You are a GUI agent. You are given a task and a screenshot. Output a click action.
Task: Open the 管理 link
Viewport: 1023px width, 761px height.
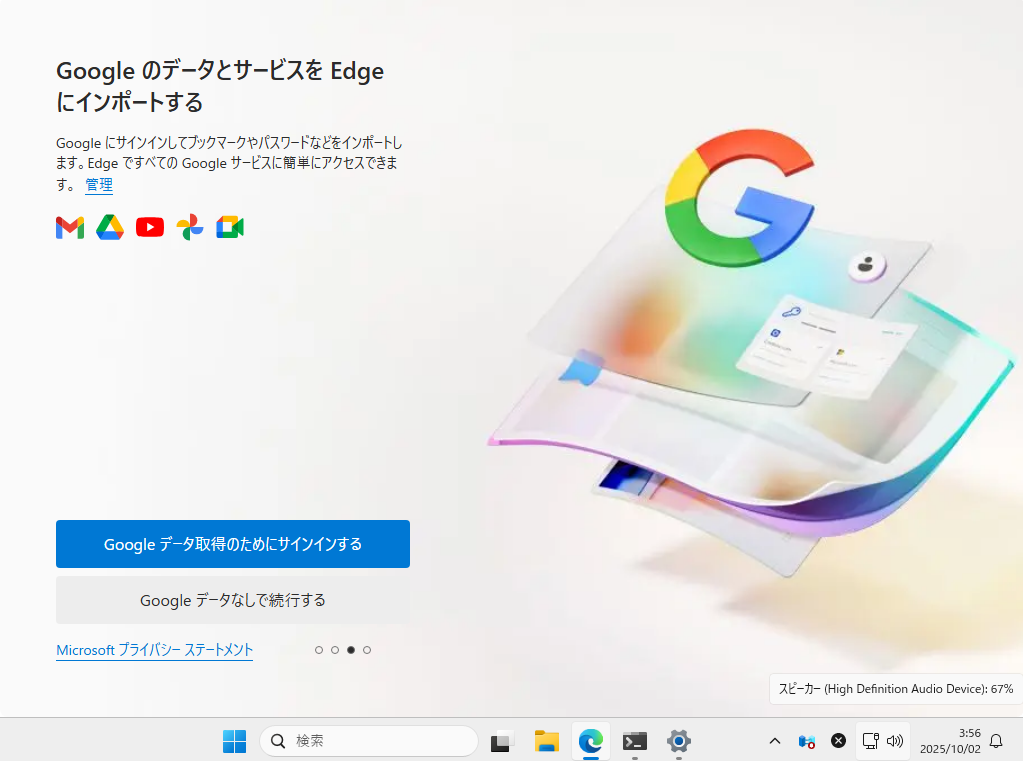99,185
